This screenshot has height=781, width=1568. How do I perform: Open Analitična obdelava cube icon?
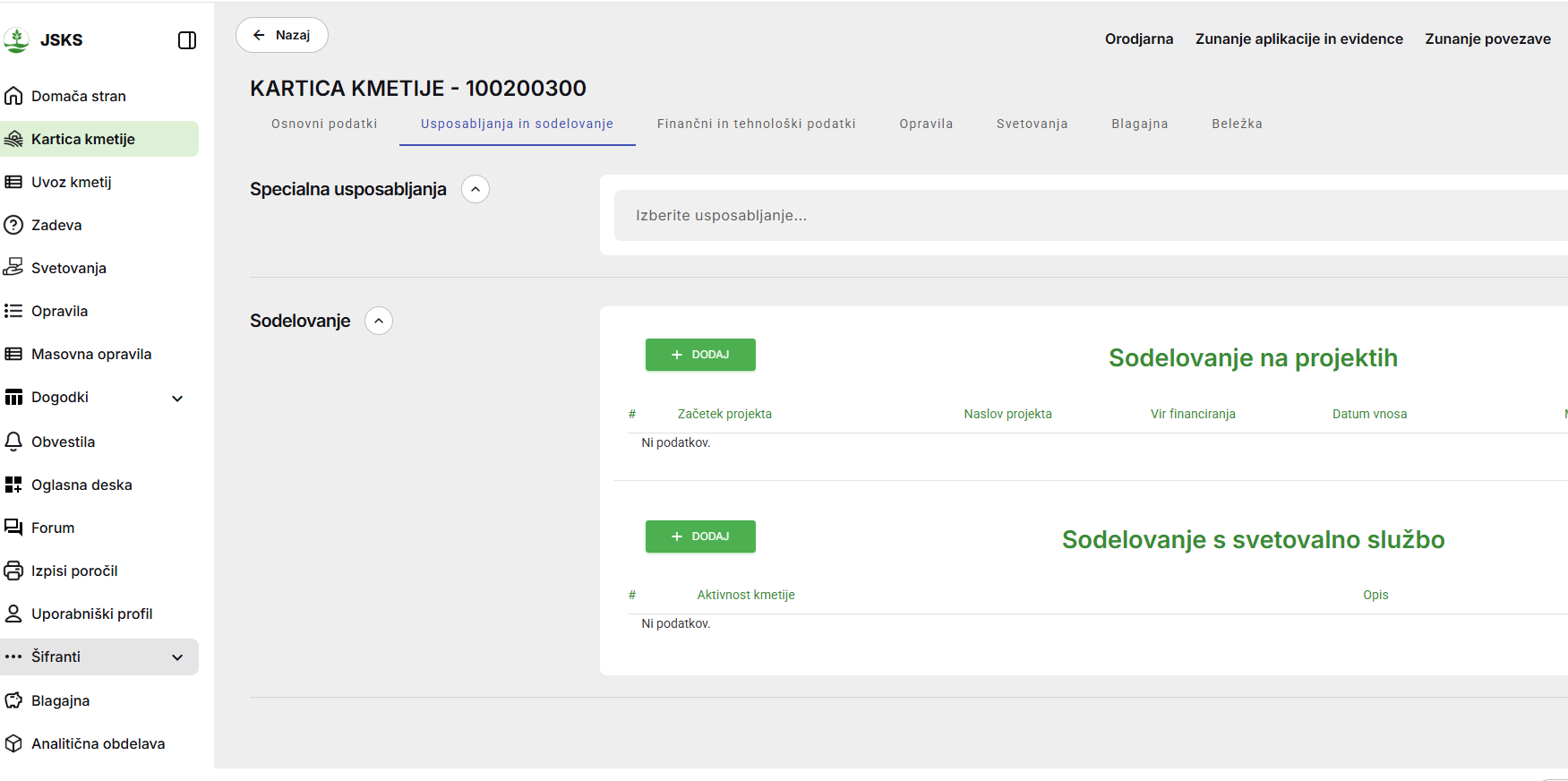click(x=13, y=743)
